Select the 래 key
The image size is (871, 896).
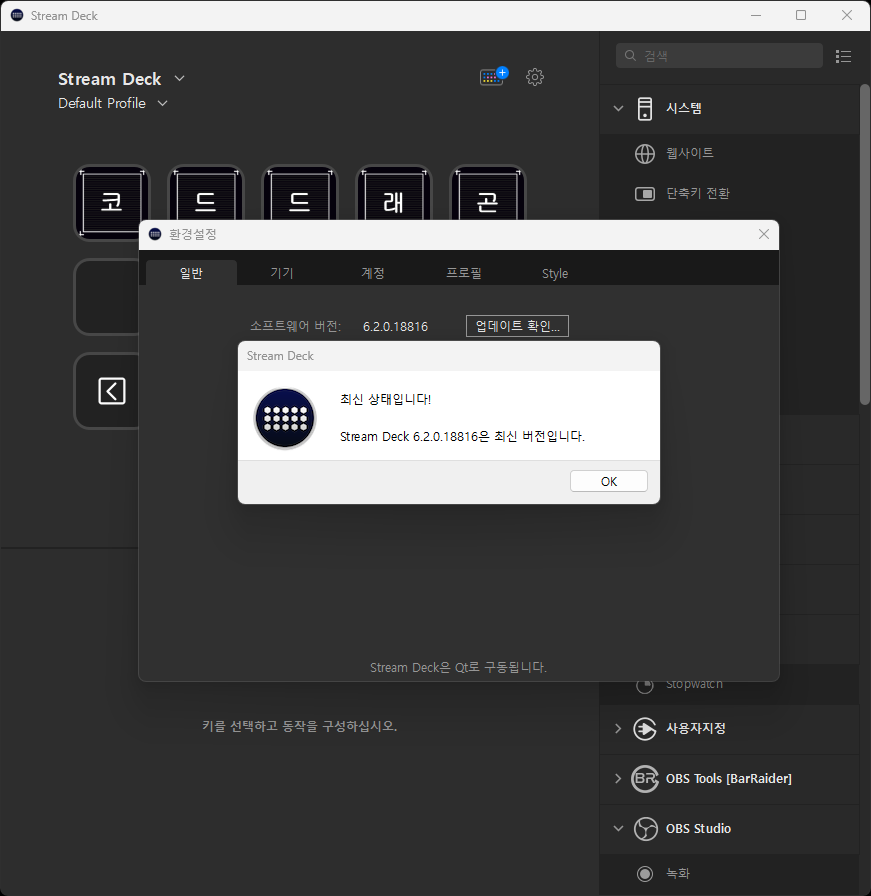(x=394, y=193)
